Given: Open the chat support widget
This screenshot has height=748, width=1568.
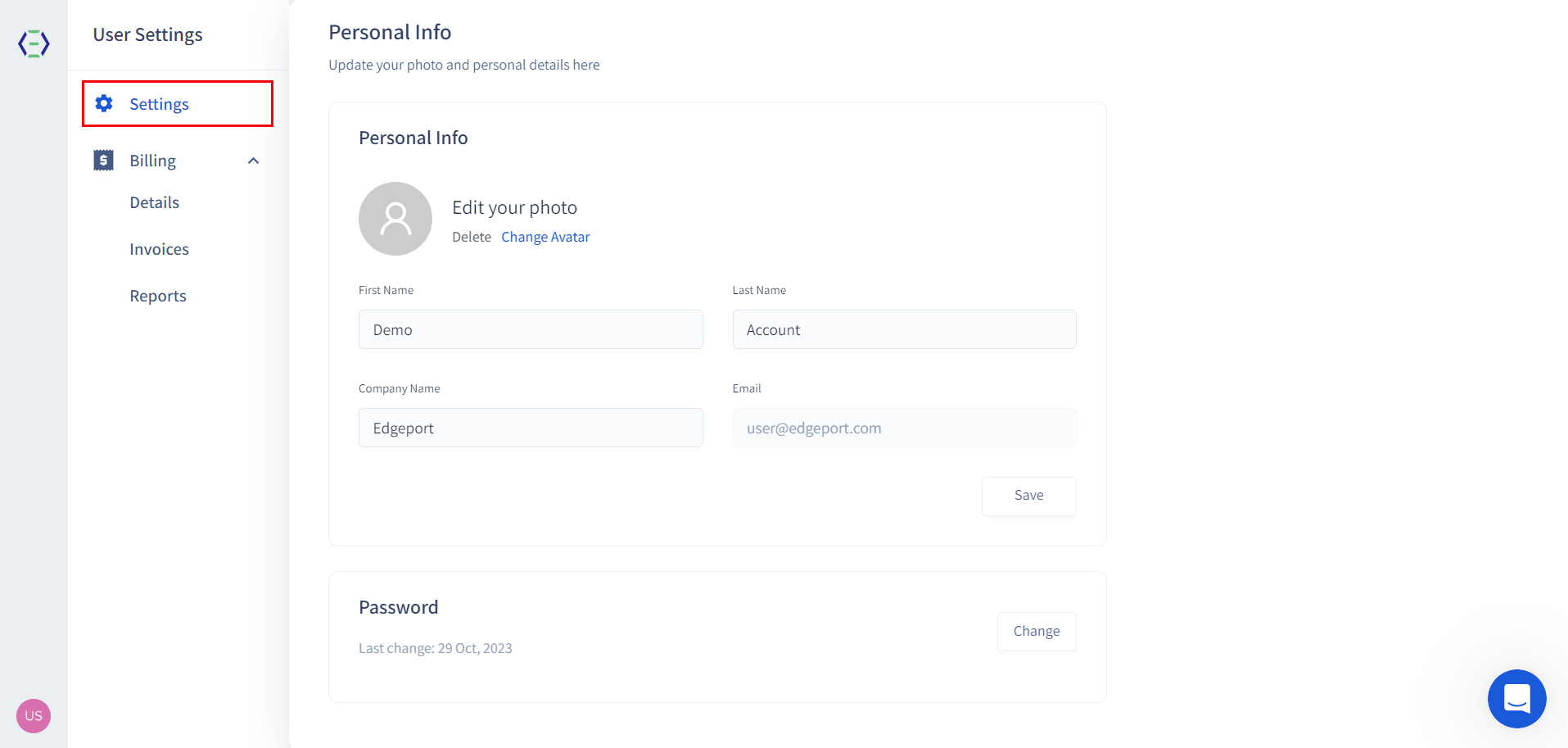Looking at the screenshot, I should tap(1516, 698).
